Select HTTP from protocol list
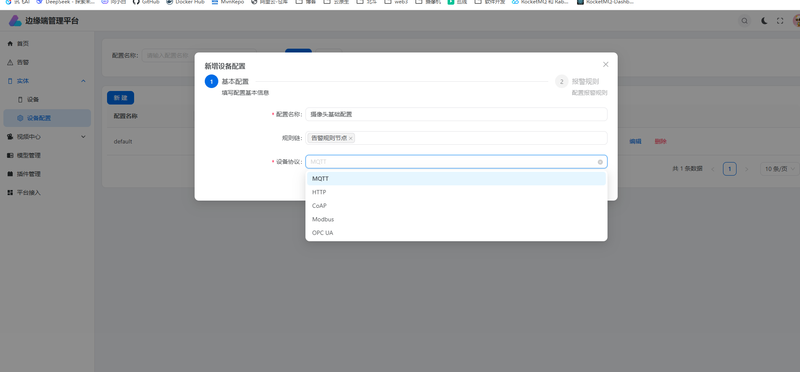The height and width of the screenshot is (372, 800). click(x=456, y=192)
